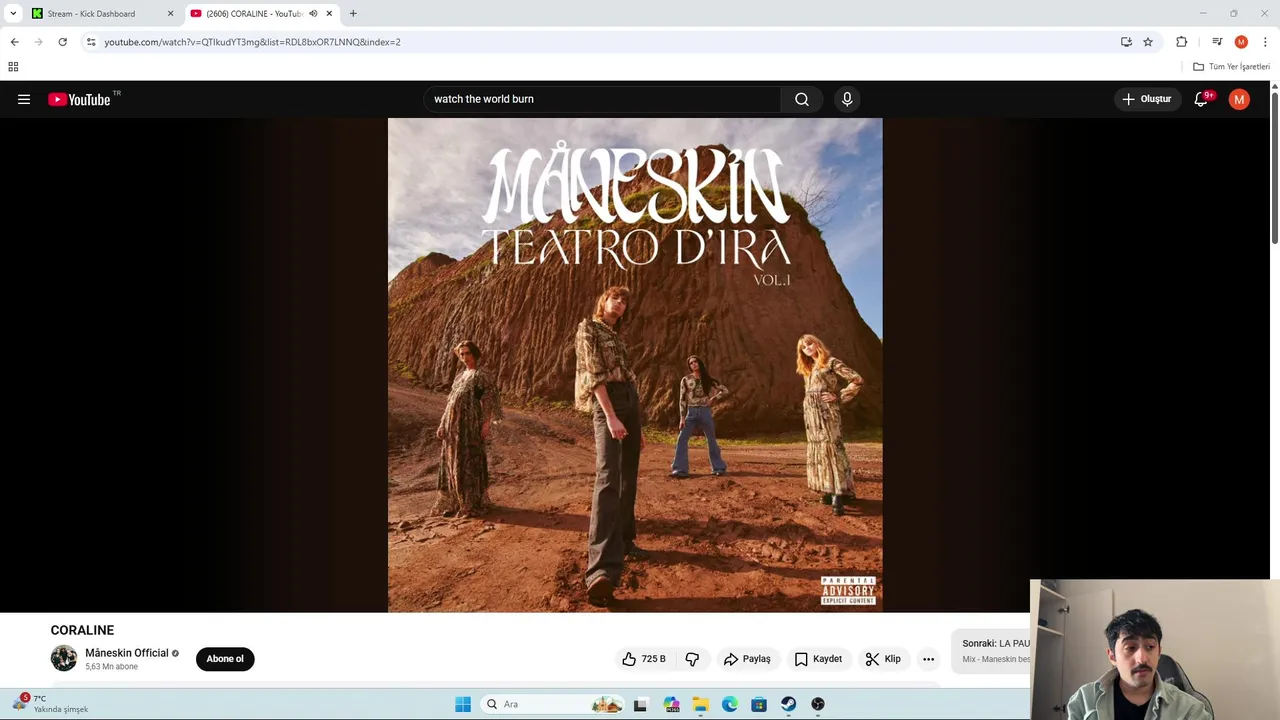Open the YouTube hamburger guide menu
Image resolution: width=1280 pixels, height=720 pixels.
[24, 99]
